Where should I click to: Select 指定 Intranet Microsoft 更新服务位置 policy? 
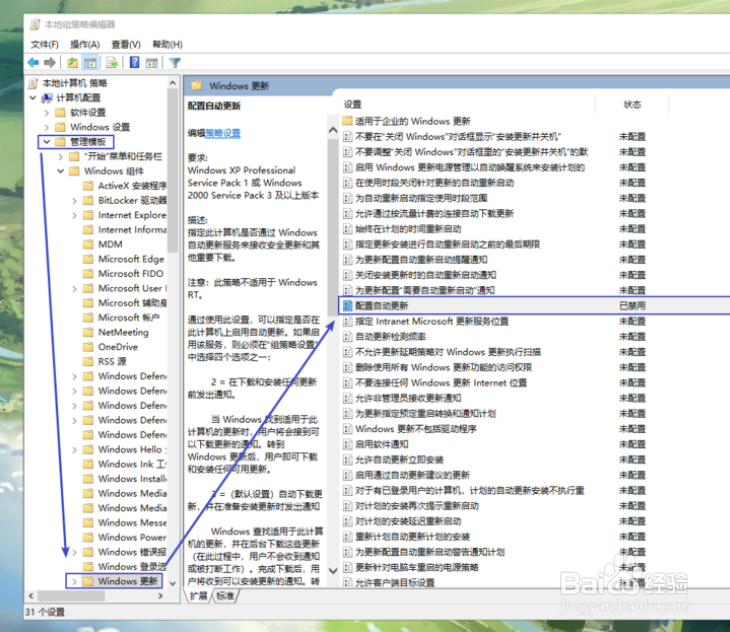pyautogui.click(x=432, y=321)
